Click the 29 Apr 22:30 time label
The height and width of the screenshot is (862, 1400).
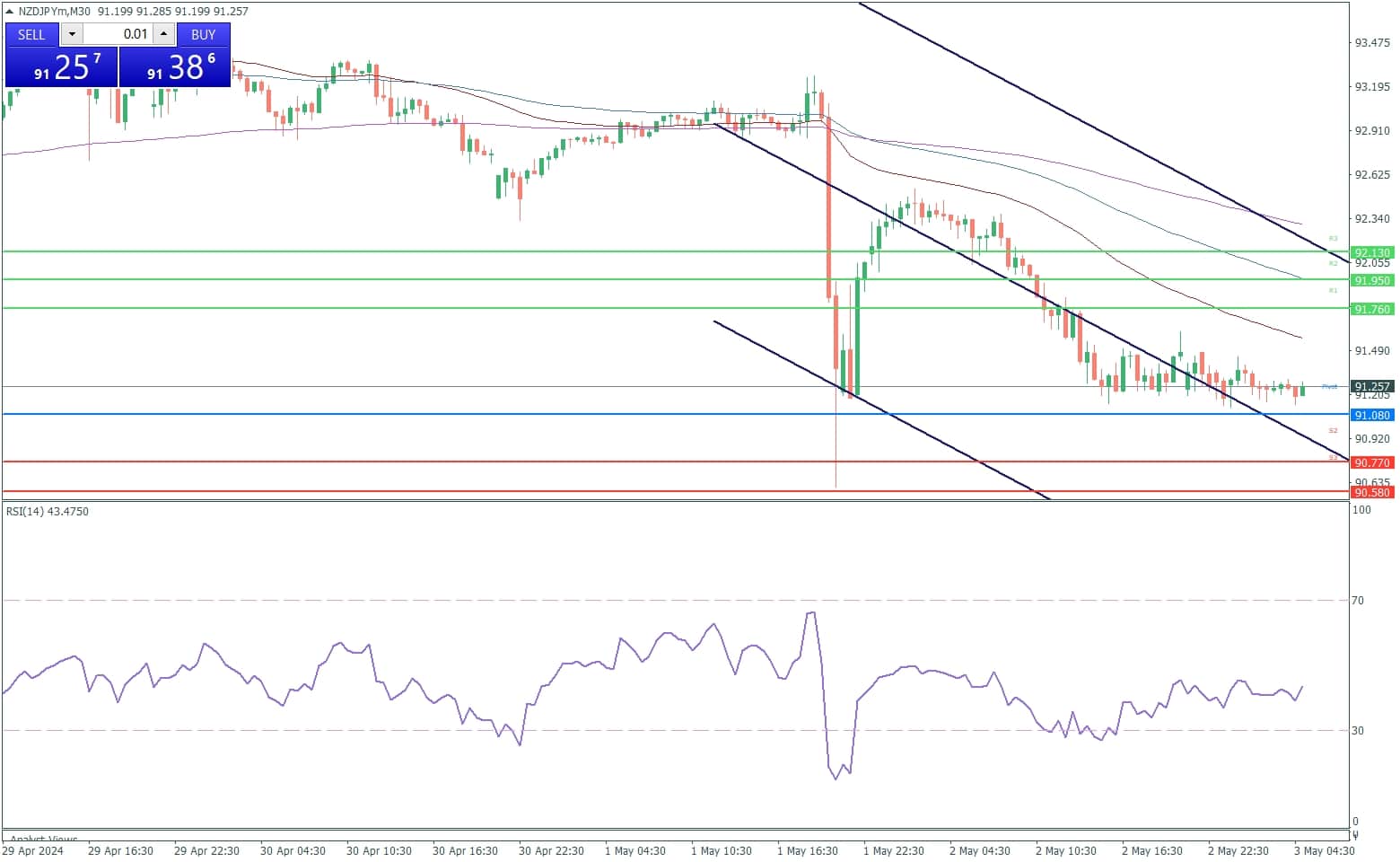pos(206,851)
